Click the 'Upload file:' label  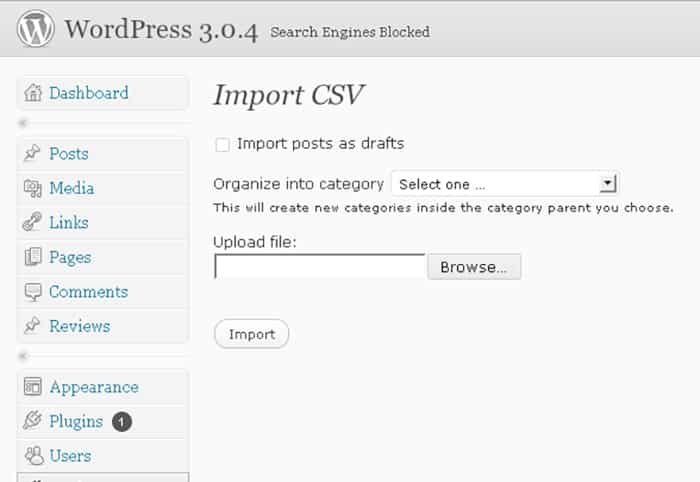255,242
